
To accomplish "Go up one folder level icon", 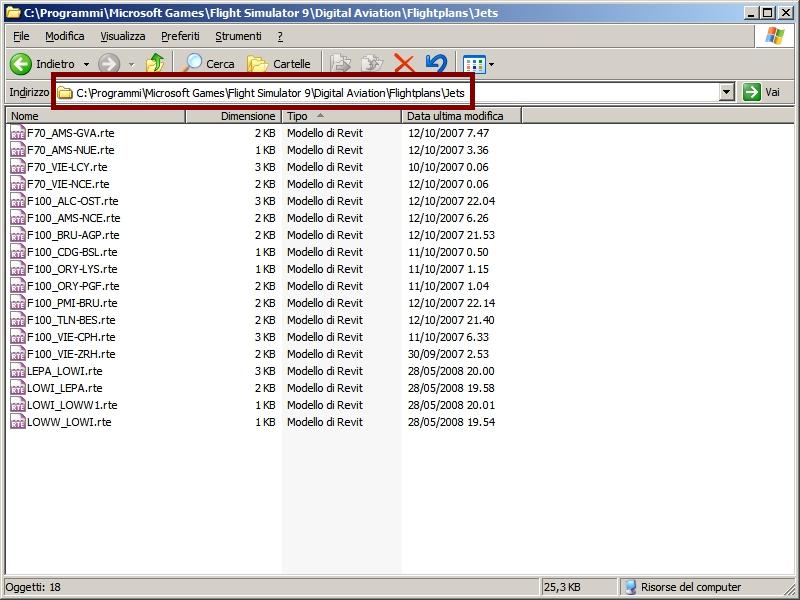I will click(155, 64).
